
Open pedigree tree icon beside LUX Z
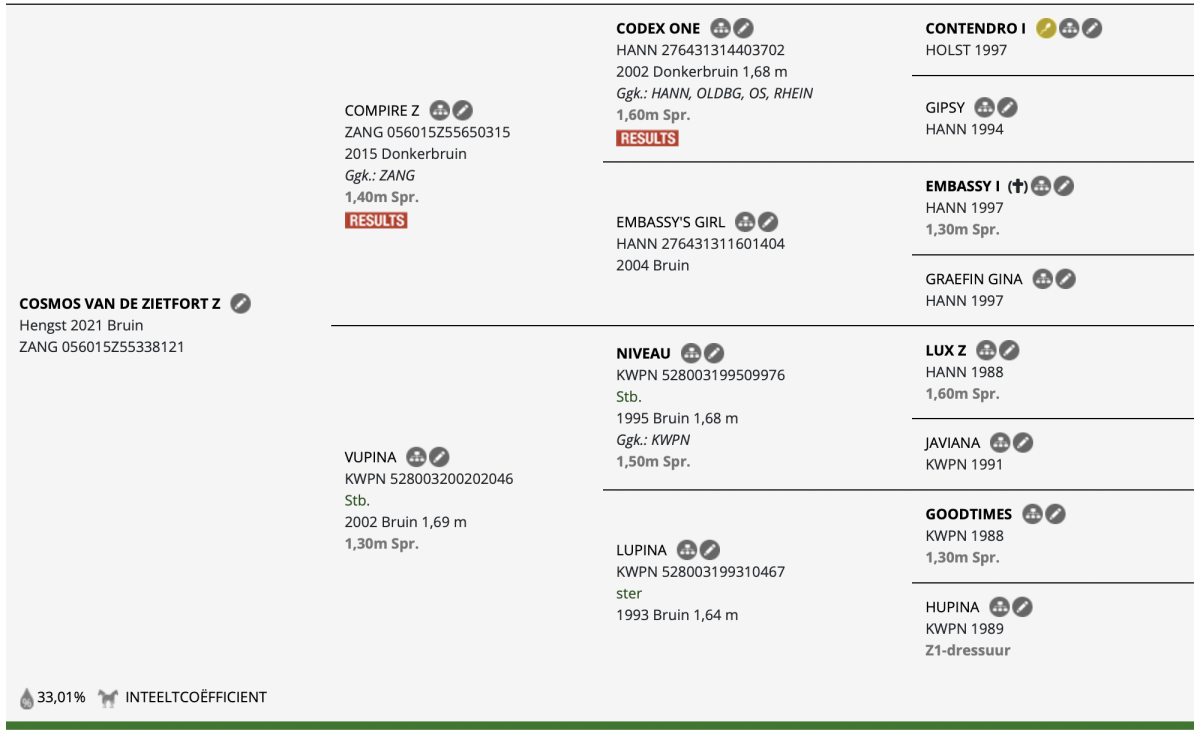click(x=986, y=350)
